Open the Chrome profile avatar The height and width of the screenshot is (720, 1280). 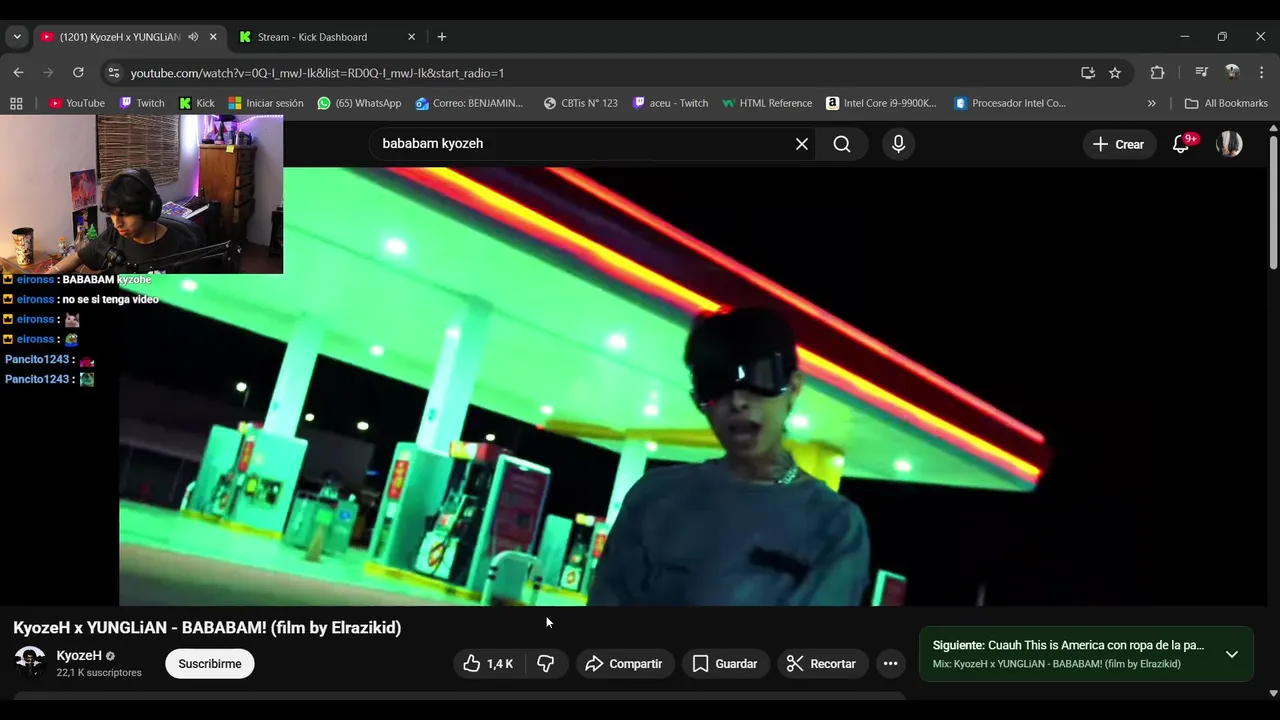[x=1232, y=72]
